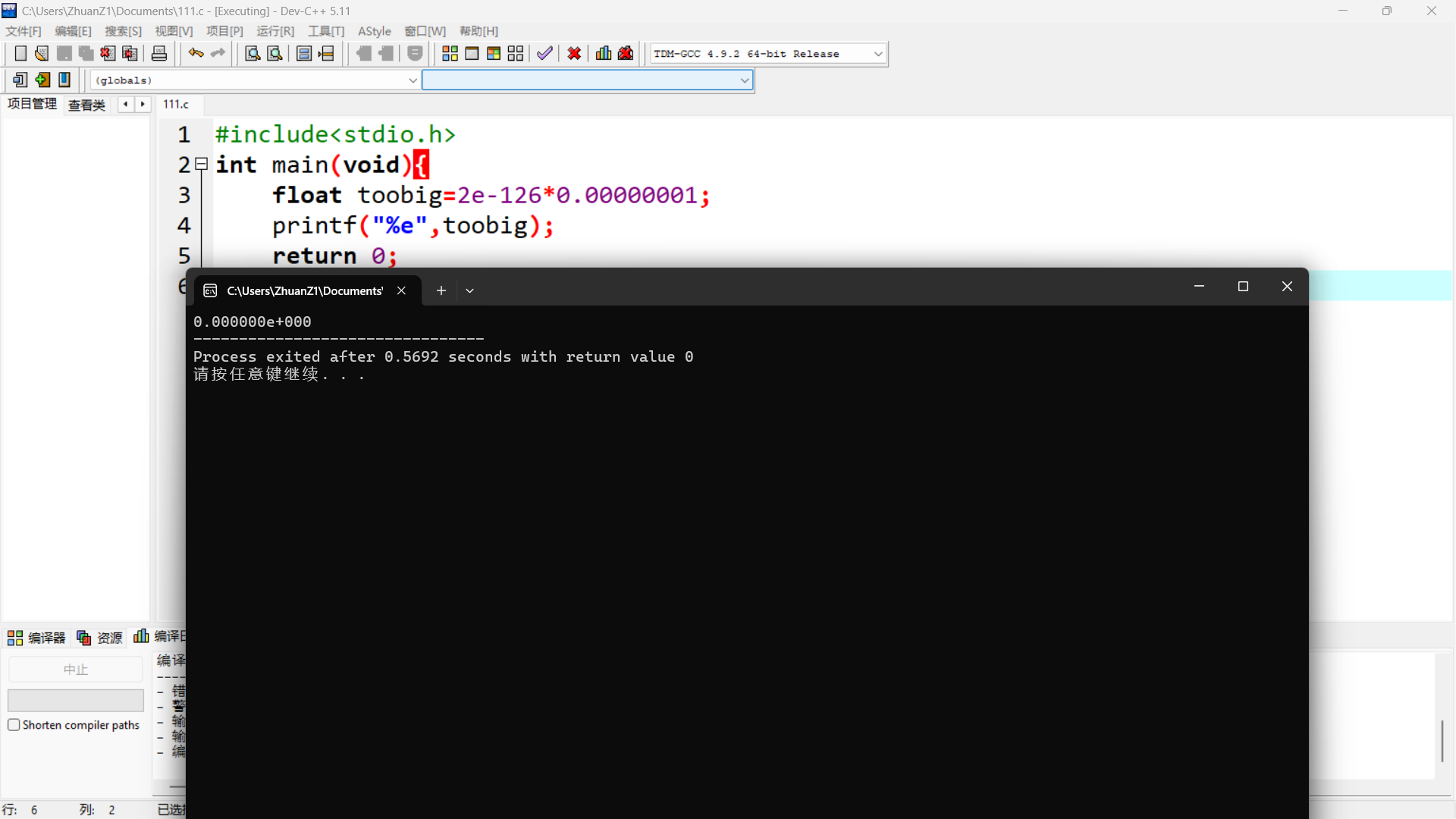Enable Shorten compiler paths checkbox
The width and height of the screenshot is (1456, 819).
(14, 725)
